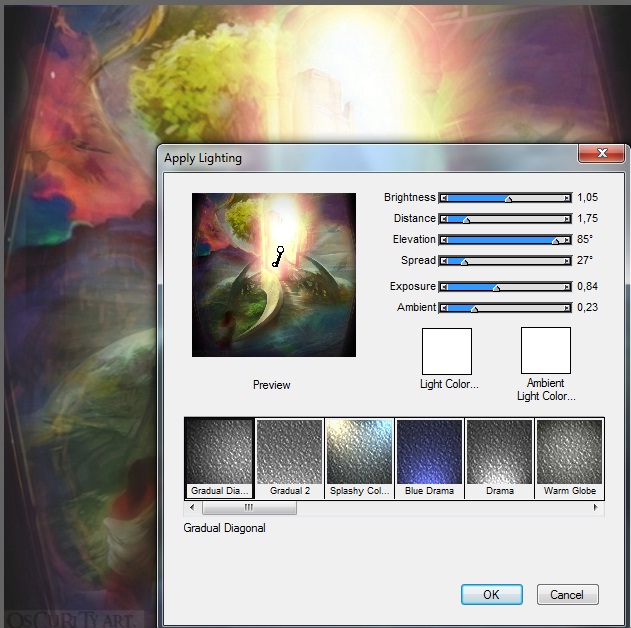Image resolution: width=631 pixels, height=628 pixels.
Task: Select the Gradual Diagonal lighting preset
Action: [x=219, y=458]
